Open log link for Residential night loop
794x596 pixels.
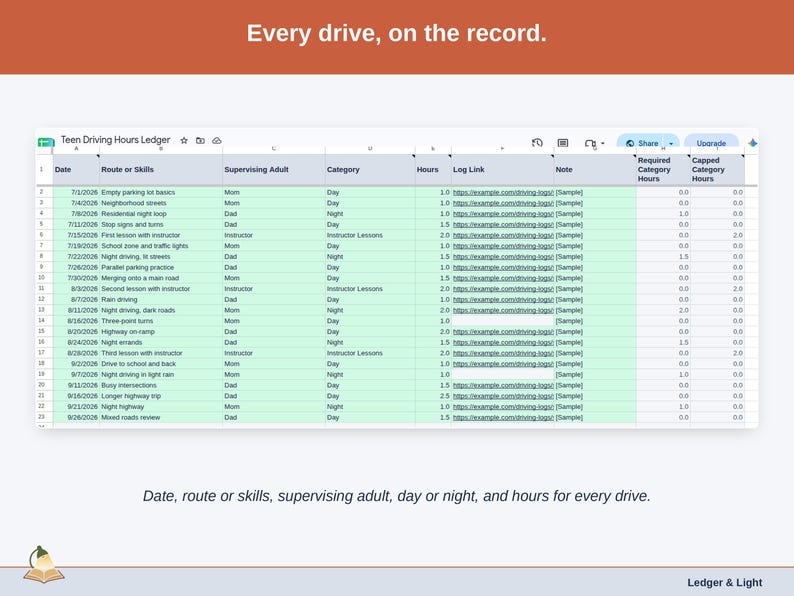point(503,214)
